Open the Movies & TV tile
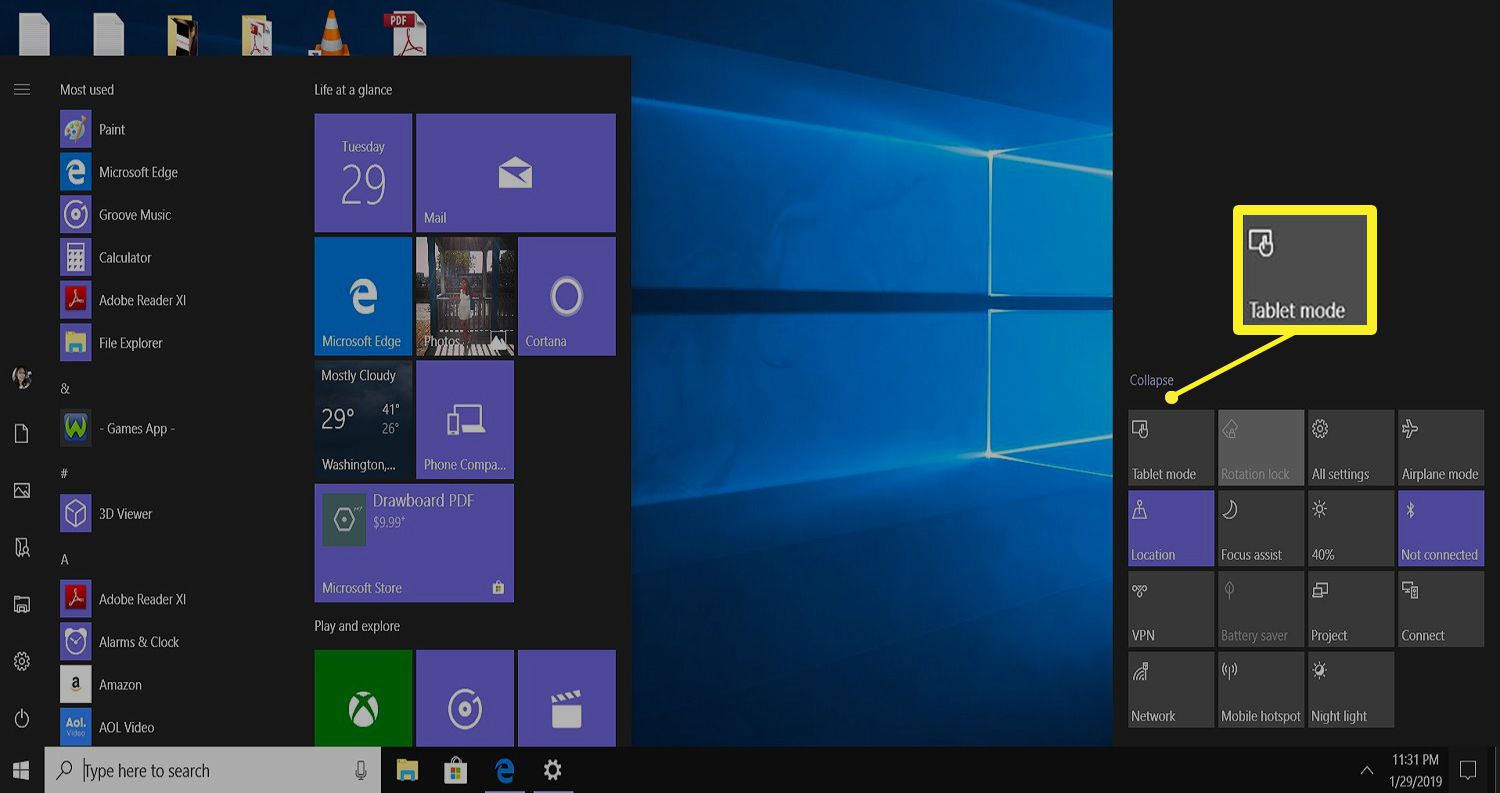 (x=567, y=698)
